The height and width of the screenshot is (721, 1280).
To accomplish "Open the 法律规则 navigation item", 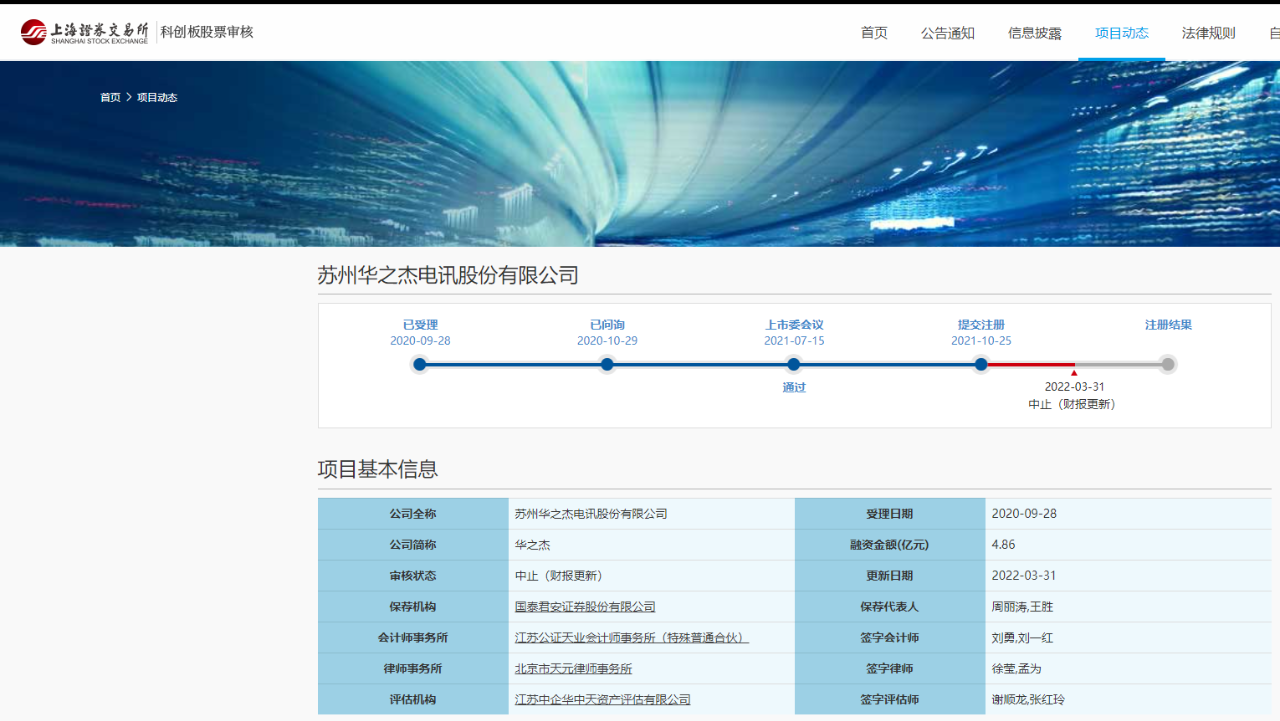I will pos(1208,33).
